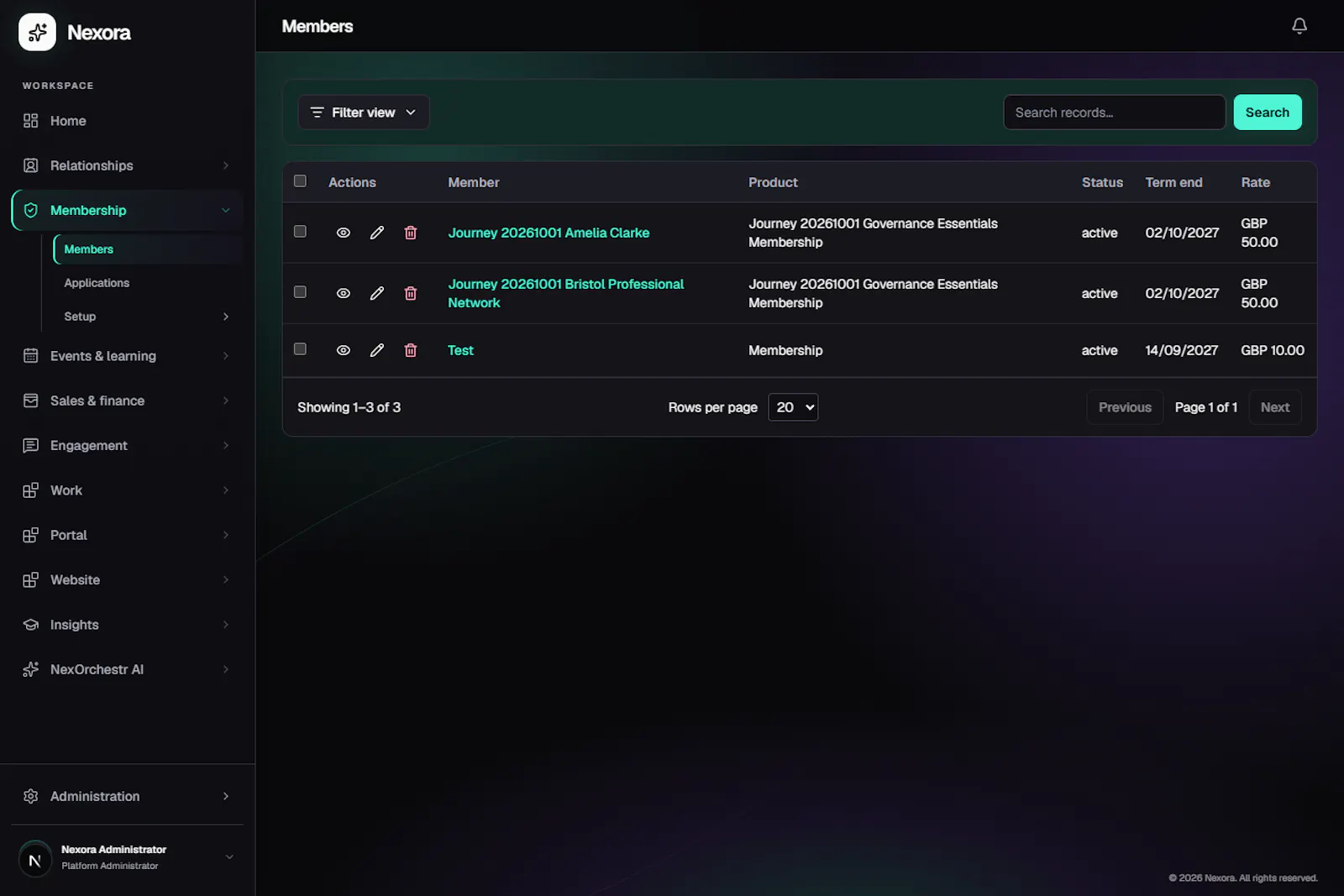The height and width of the screenshot is (896, 1344).
Task: Click the Search button
Action: (1267, 113)
